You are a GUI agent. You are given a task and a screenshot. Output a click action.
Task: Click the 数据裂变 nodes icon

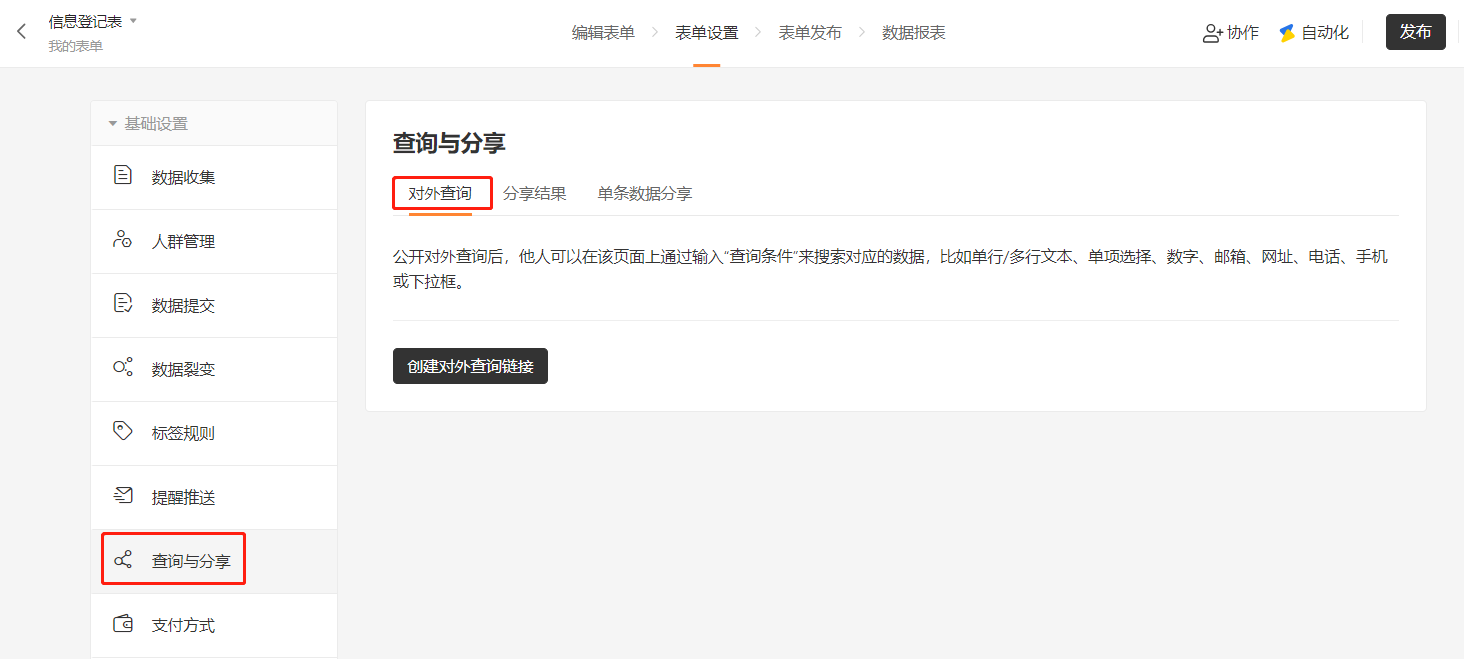(x=123, y=368)
